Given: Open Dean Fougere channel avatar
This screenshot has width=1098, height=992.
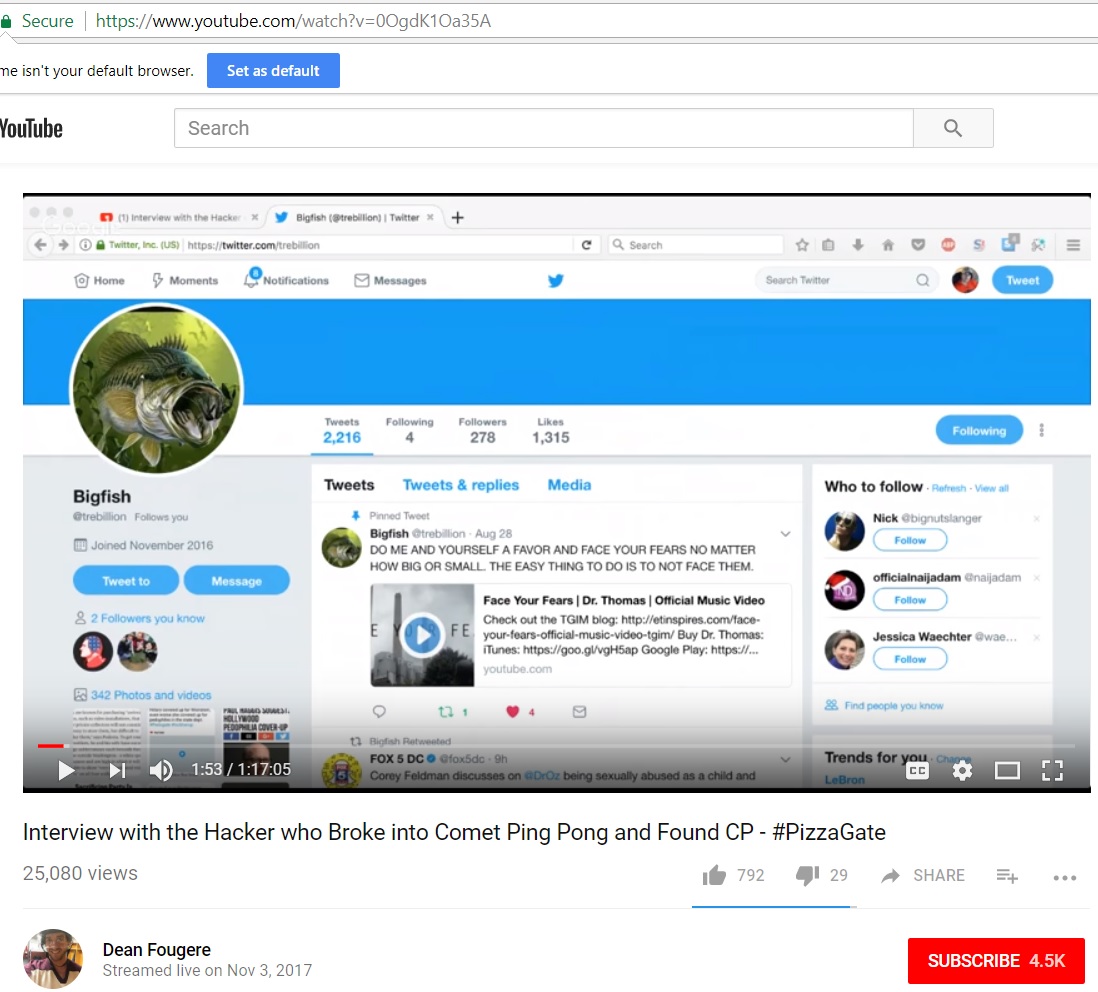Looking at the screenshot, I should click(x=53, y=958).
